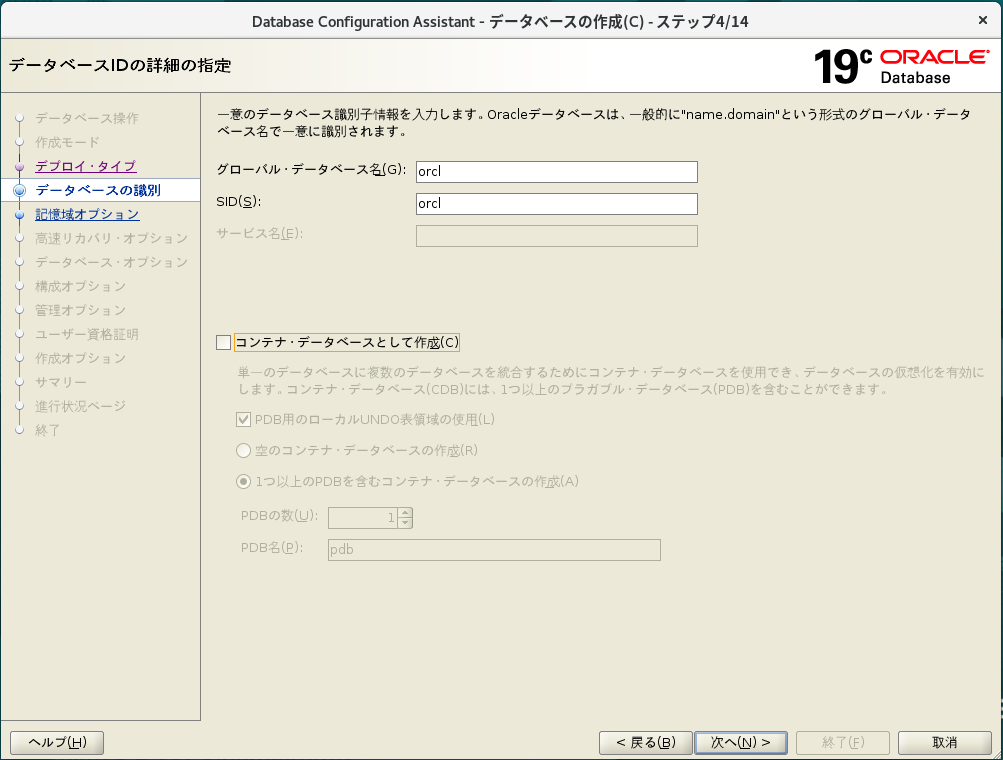Image resolution: width=1003 pixels, height=760 pixels.
Task: Click the active step icon beside データベースの識別
Action: 19,190
